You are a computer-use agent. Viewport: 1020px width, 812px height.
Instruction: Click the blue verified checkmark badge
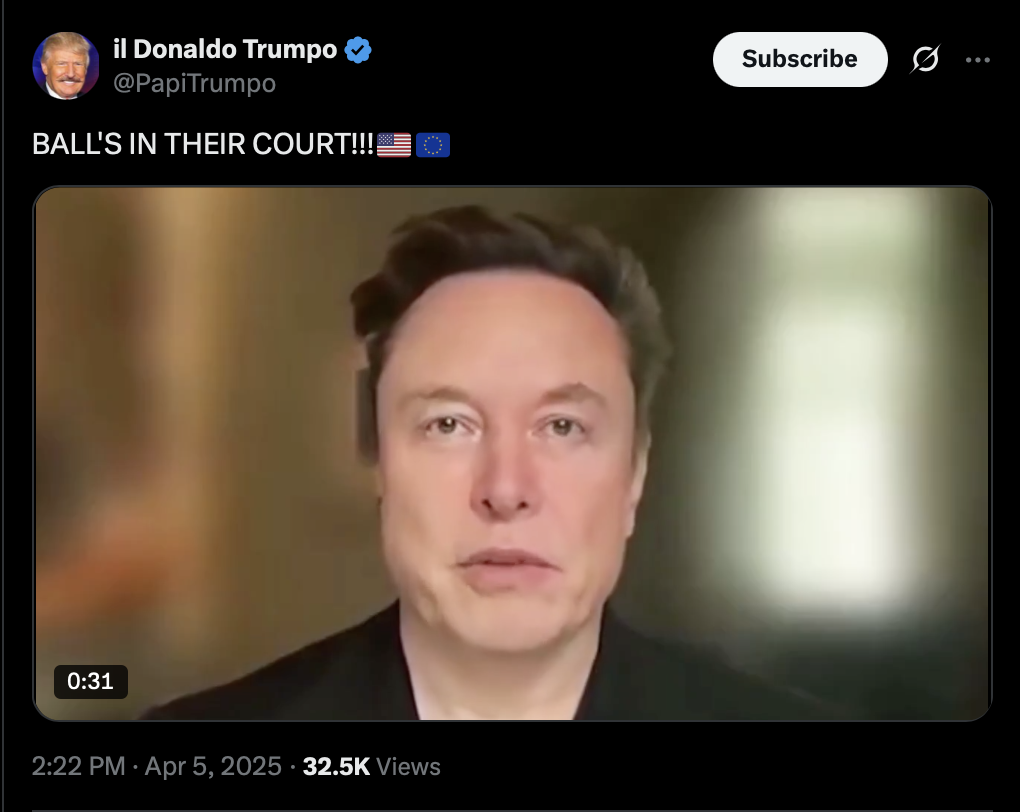(358, 50)
